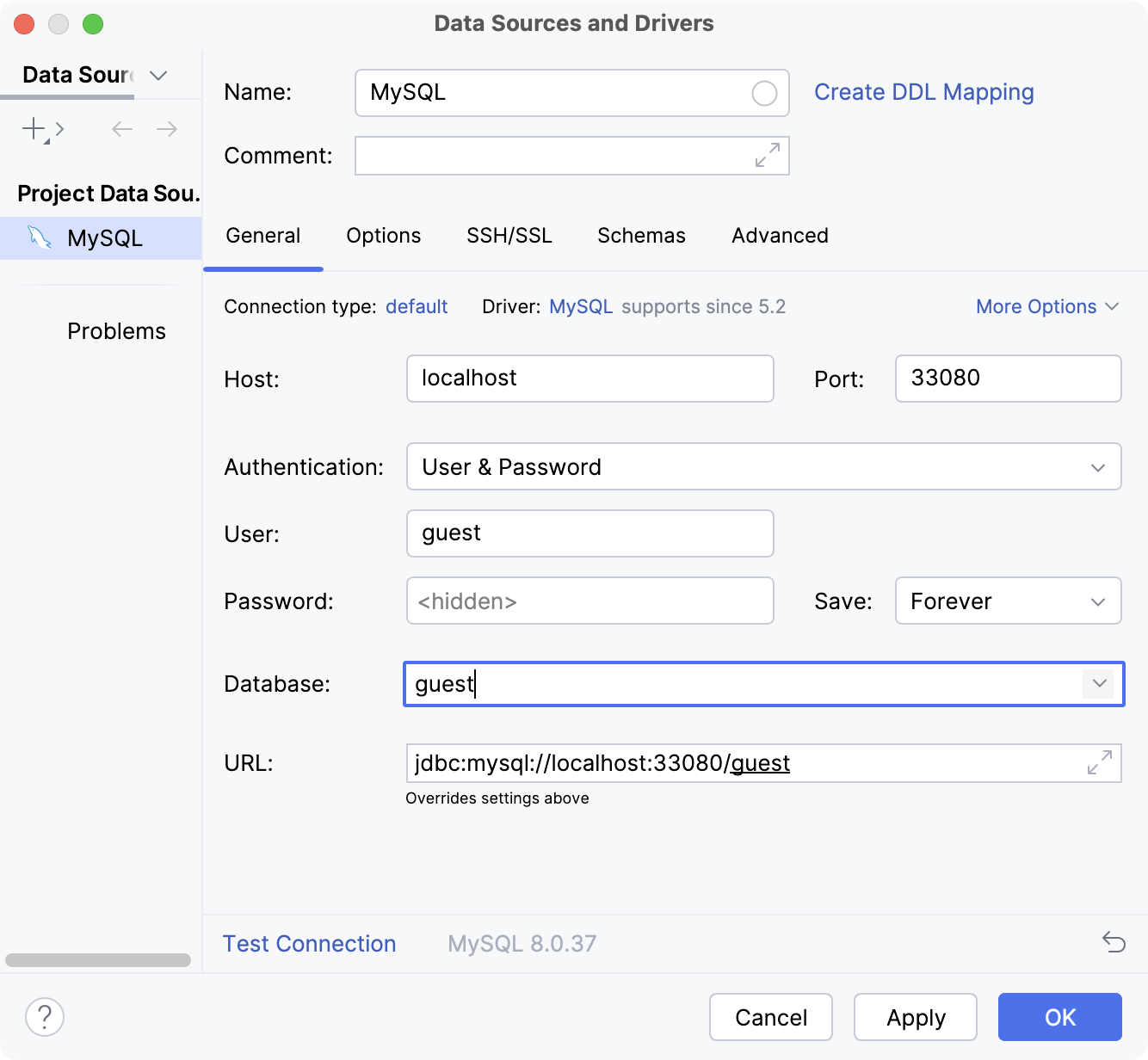Apply the connection settings

(915, 1017)
